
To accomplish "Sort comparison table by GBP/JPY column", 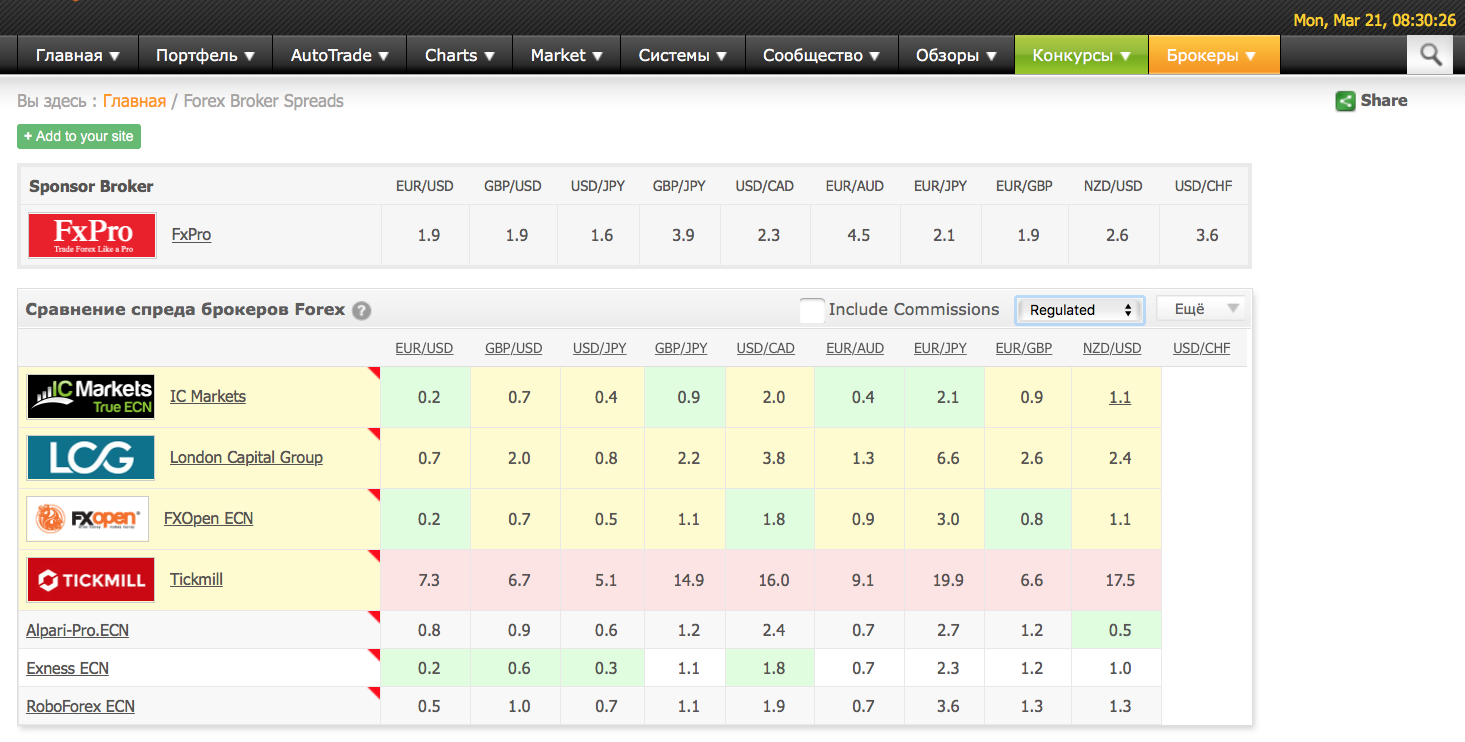I will (x=681, y=348).
